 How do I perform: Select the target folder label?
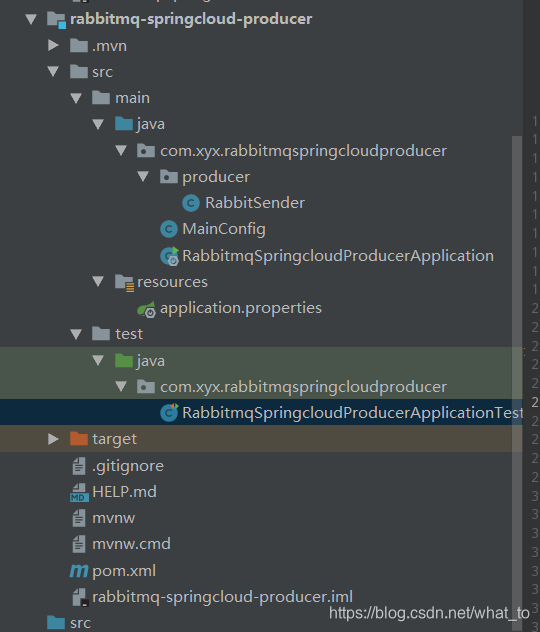coord(114,439)
